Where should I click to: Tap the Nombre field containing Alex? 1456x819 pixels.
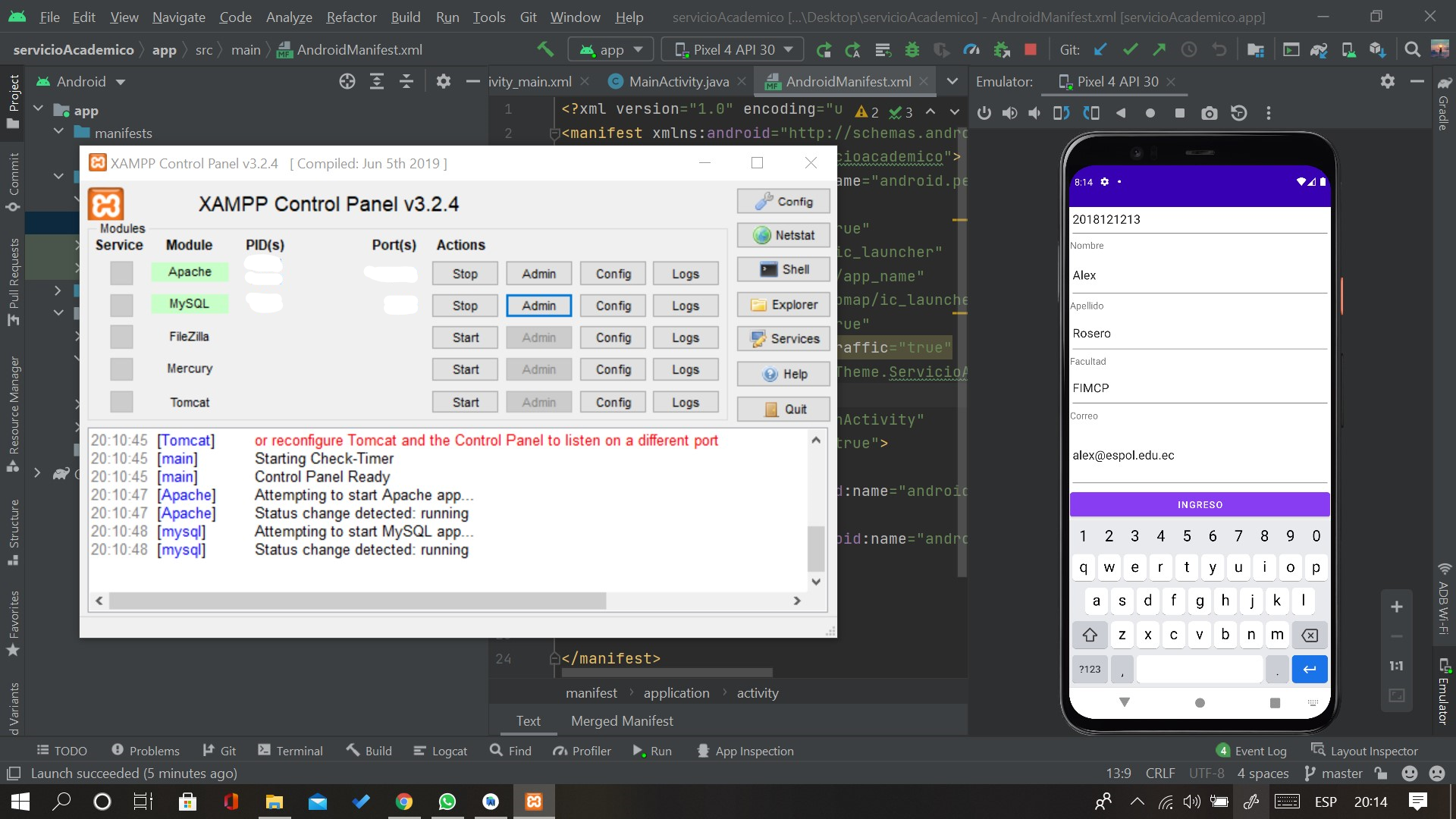pos(1200,275)
